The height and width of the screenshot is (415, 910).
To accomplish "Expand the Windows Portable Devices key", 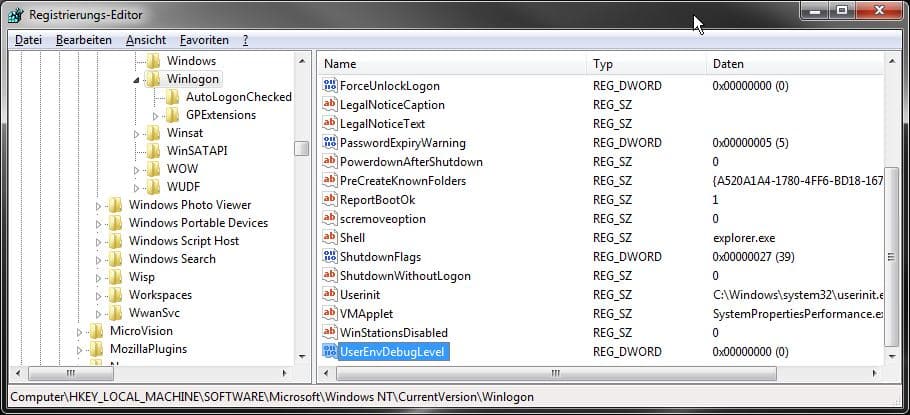I will click(x=98, y=224).
